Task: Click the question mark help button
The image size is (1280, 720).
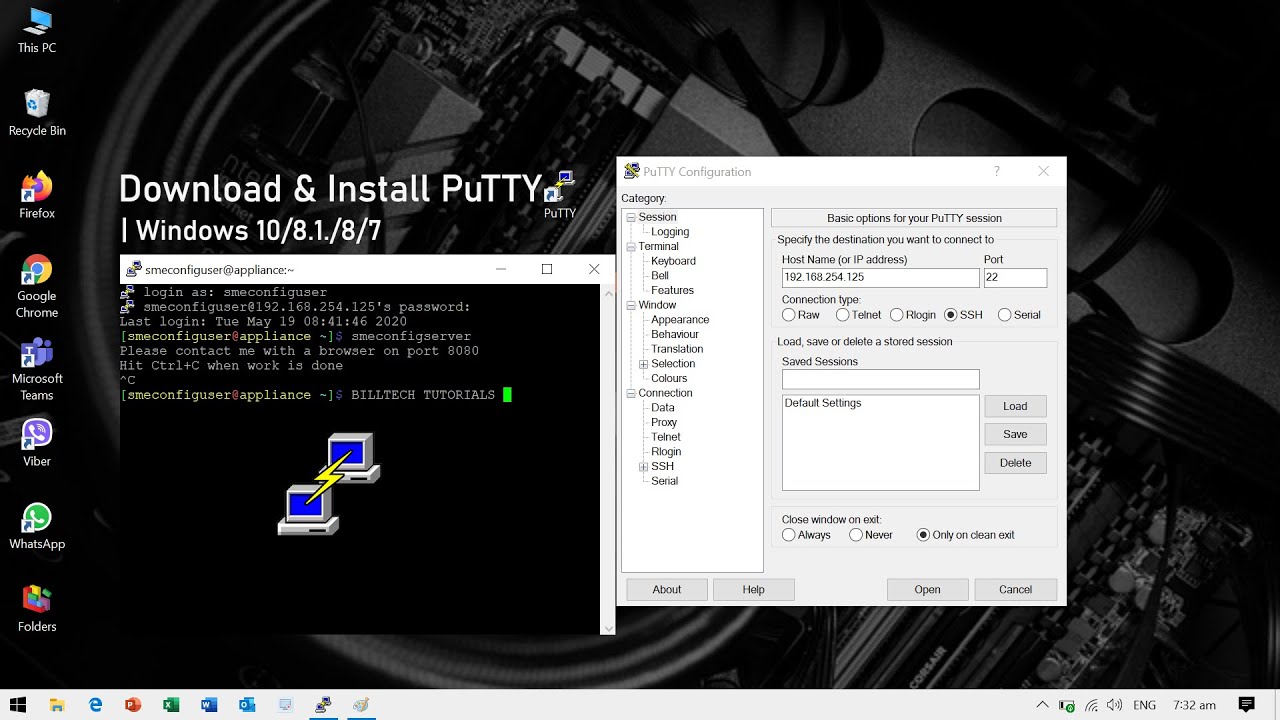Action: pyautogui.click(x=996, y=171)
